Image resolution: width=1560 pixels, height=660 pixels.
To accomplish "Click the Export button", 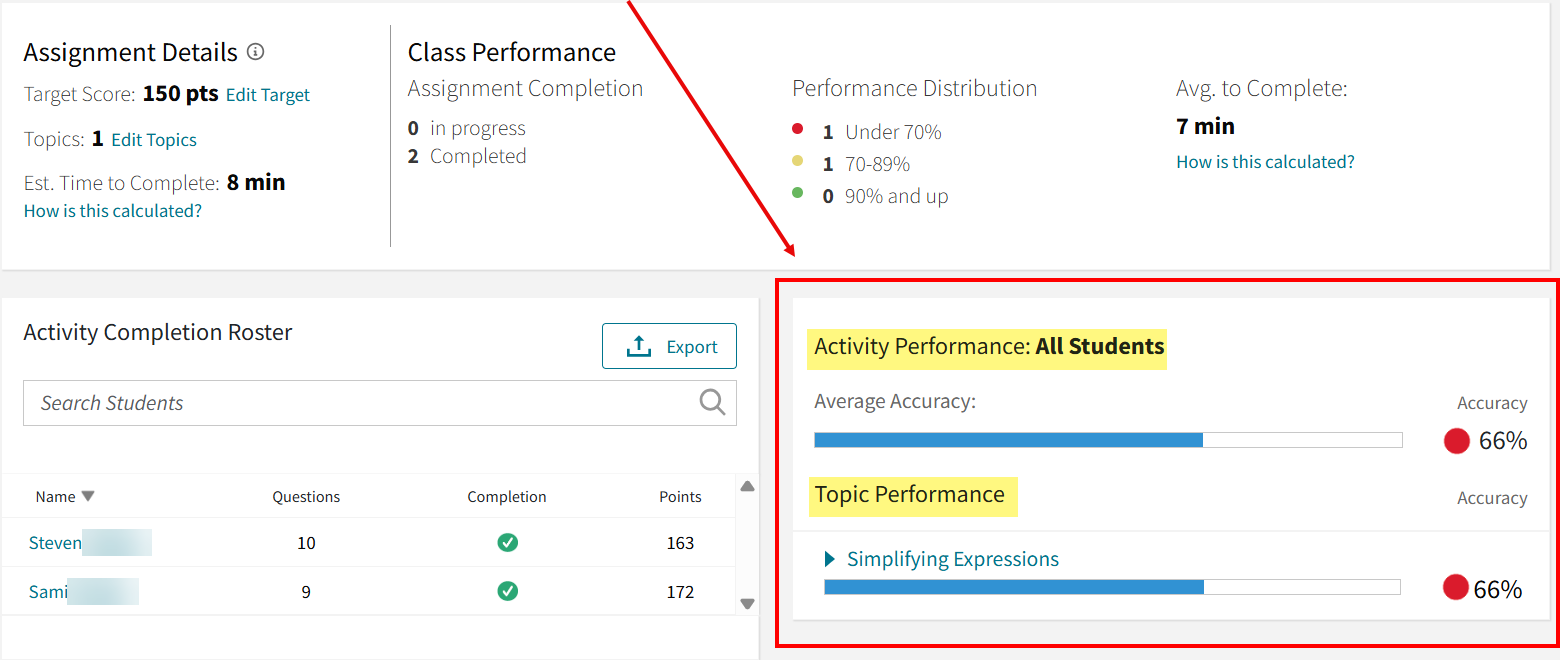I will coord(669,345).
